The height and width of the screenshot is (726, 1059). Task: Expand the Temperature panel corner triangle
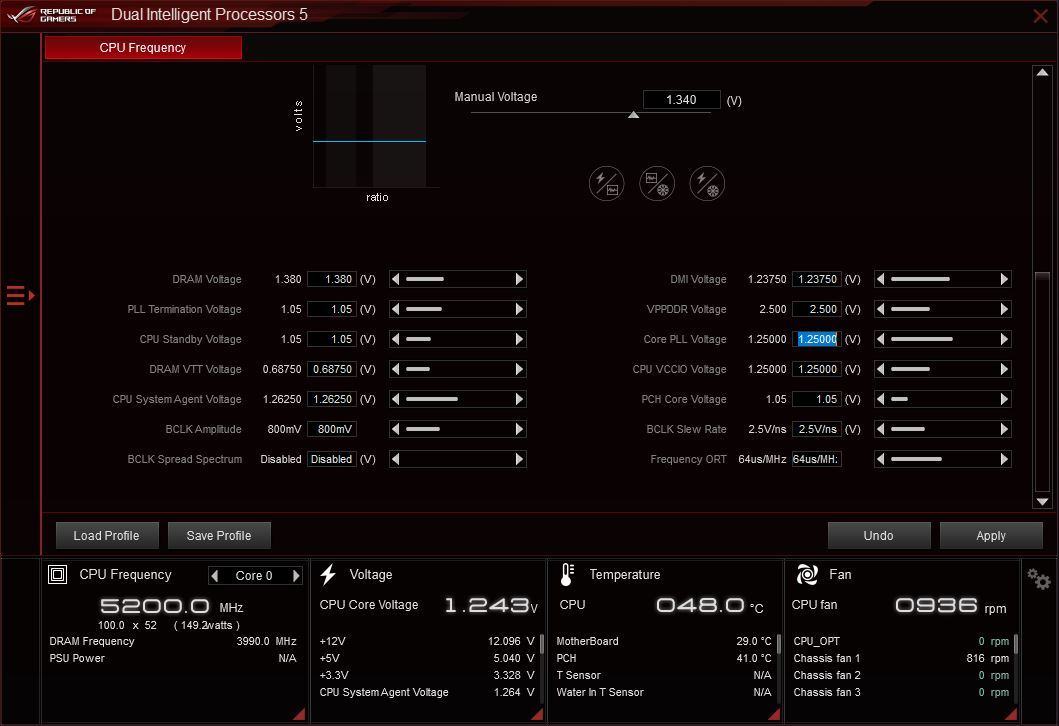[775, 714]
